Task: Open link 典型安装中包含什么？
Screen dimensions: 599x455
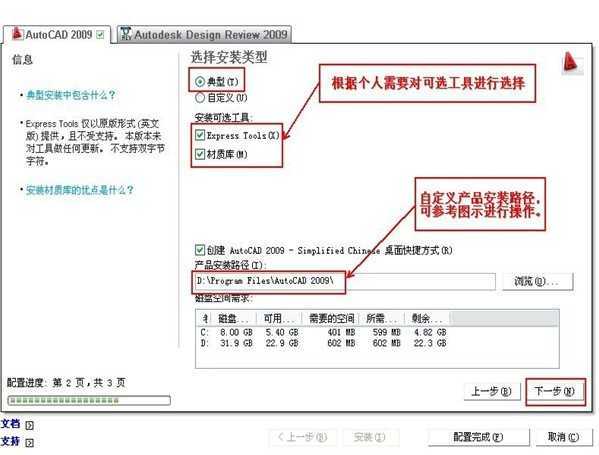Action: click(x=71, y=95)
